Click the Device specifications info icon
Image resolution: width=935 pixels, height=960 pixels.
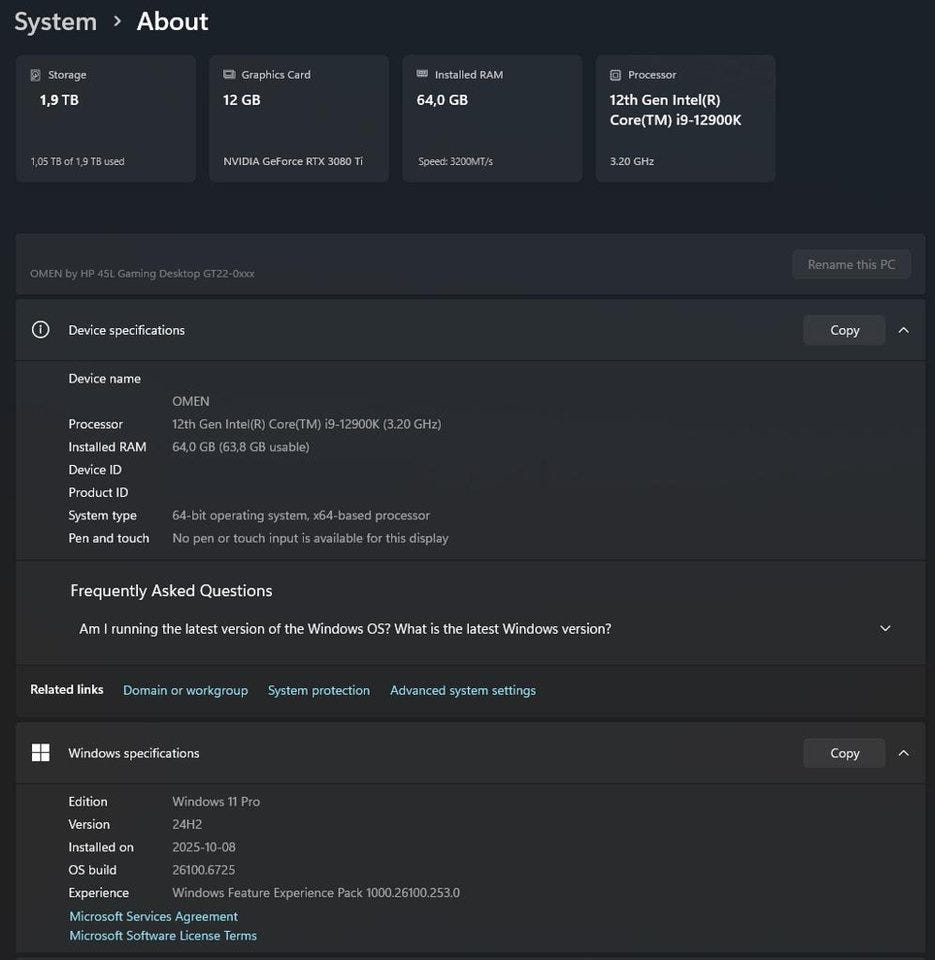(40, 330)
